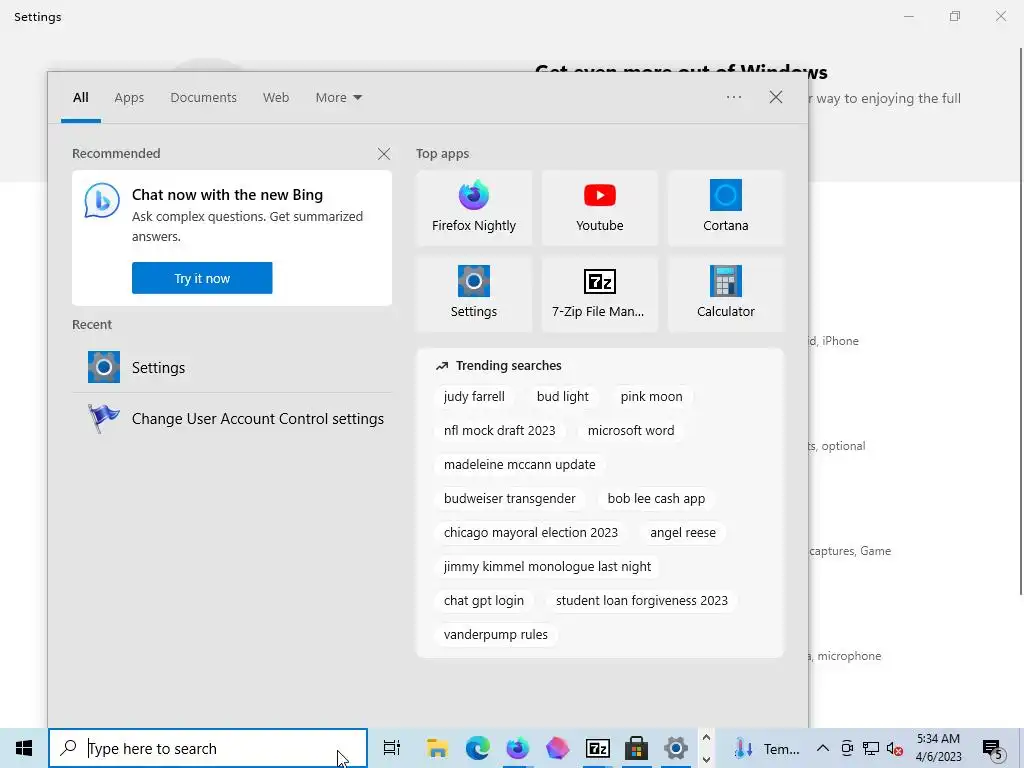
Task: Launch Youtube from Top apps
Action: click(600, 208)
